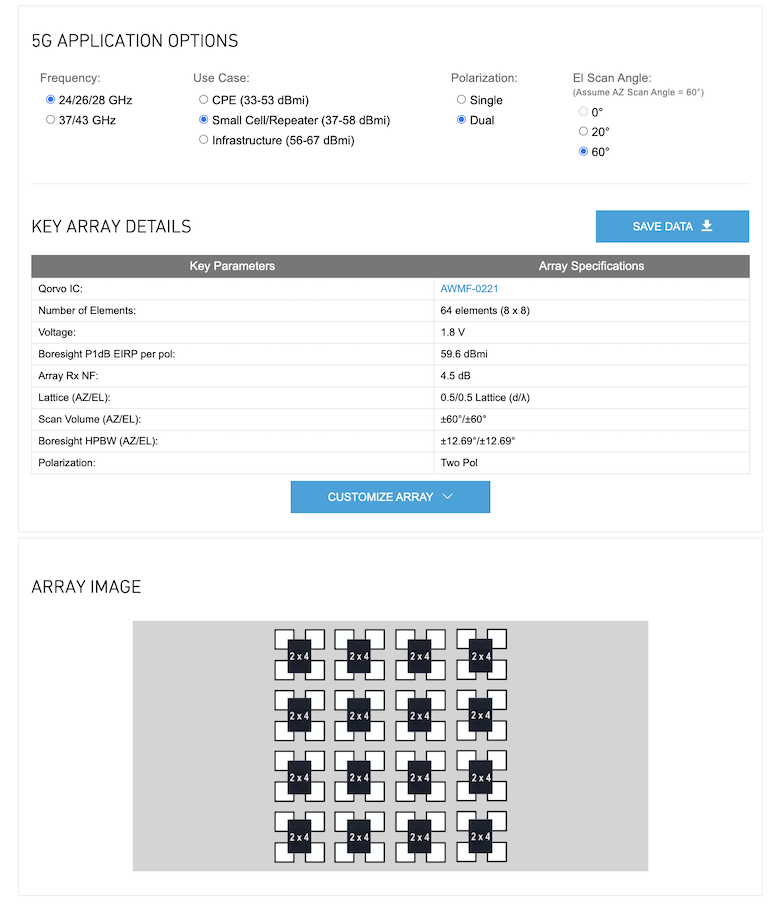
Task: Select 60° El scan angle
Action: (584, 152)
